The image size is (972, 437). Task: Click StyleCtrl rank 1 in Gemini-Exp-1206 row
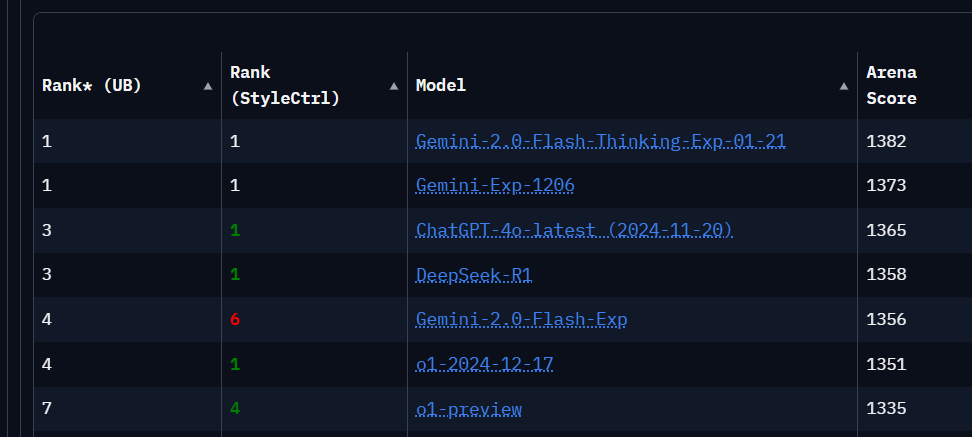coord(235,185)
